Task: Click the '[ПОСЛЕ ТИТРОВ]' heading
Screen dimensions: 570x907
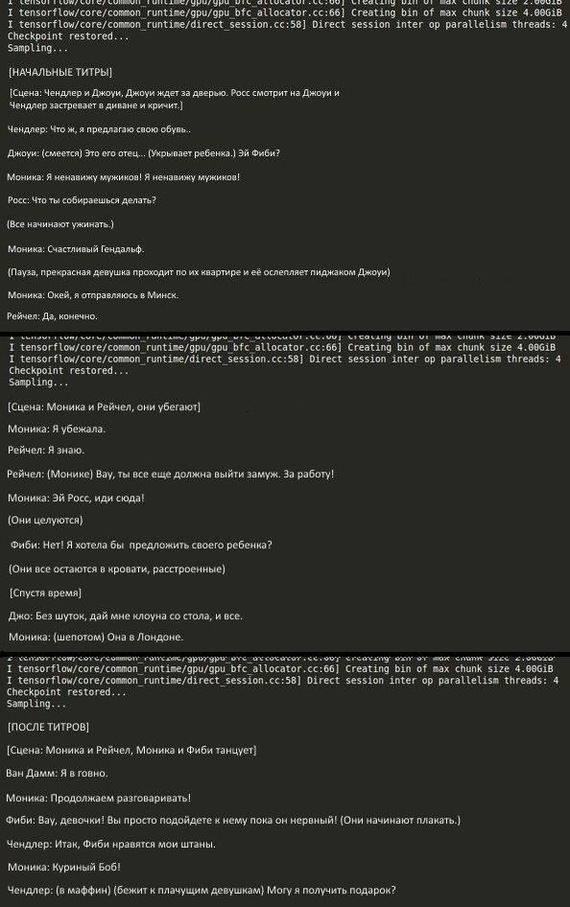Action: [x=49, y=727]
